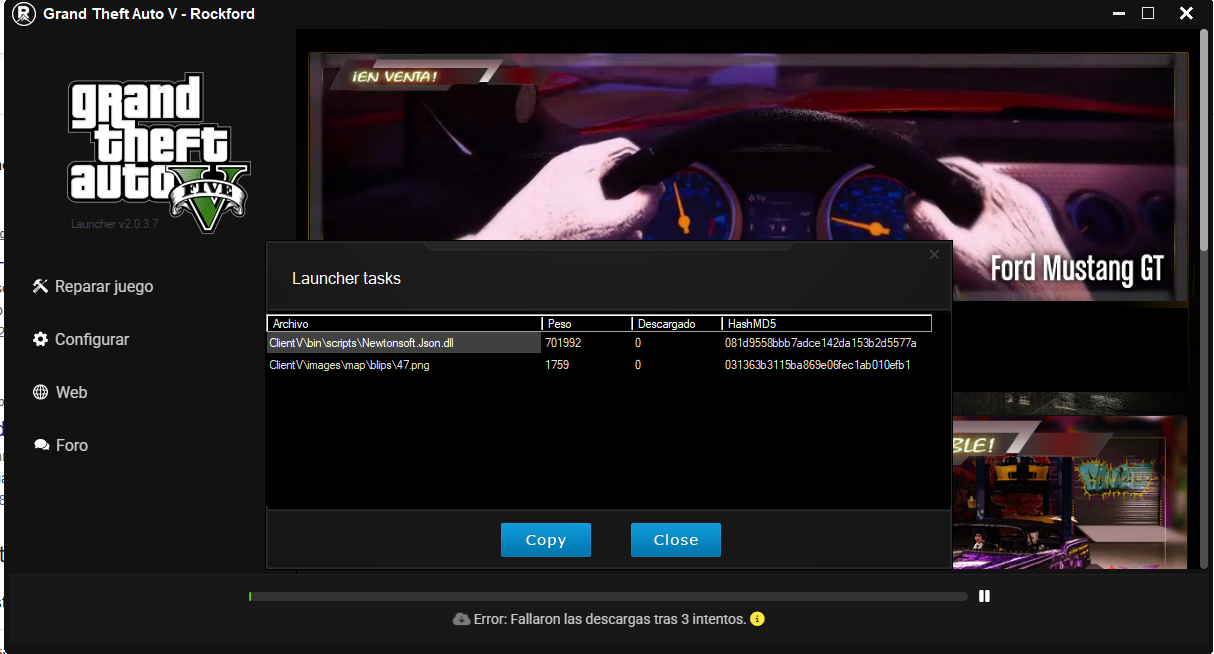Image resolution: width=1214 pixels, height=654 pixels.
Task: Close the Launcher tasks dialog with X
Action: point(934,255)
